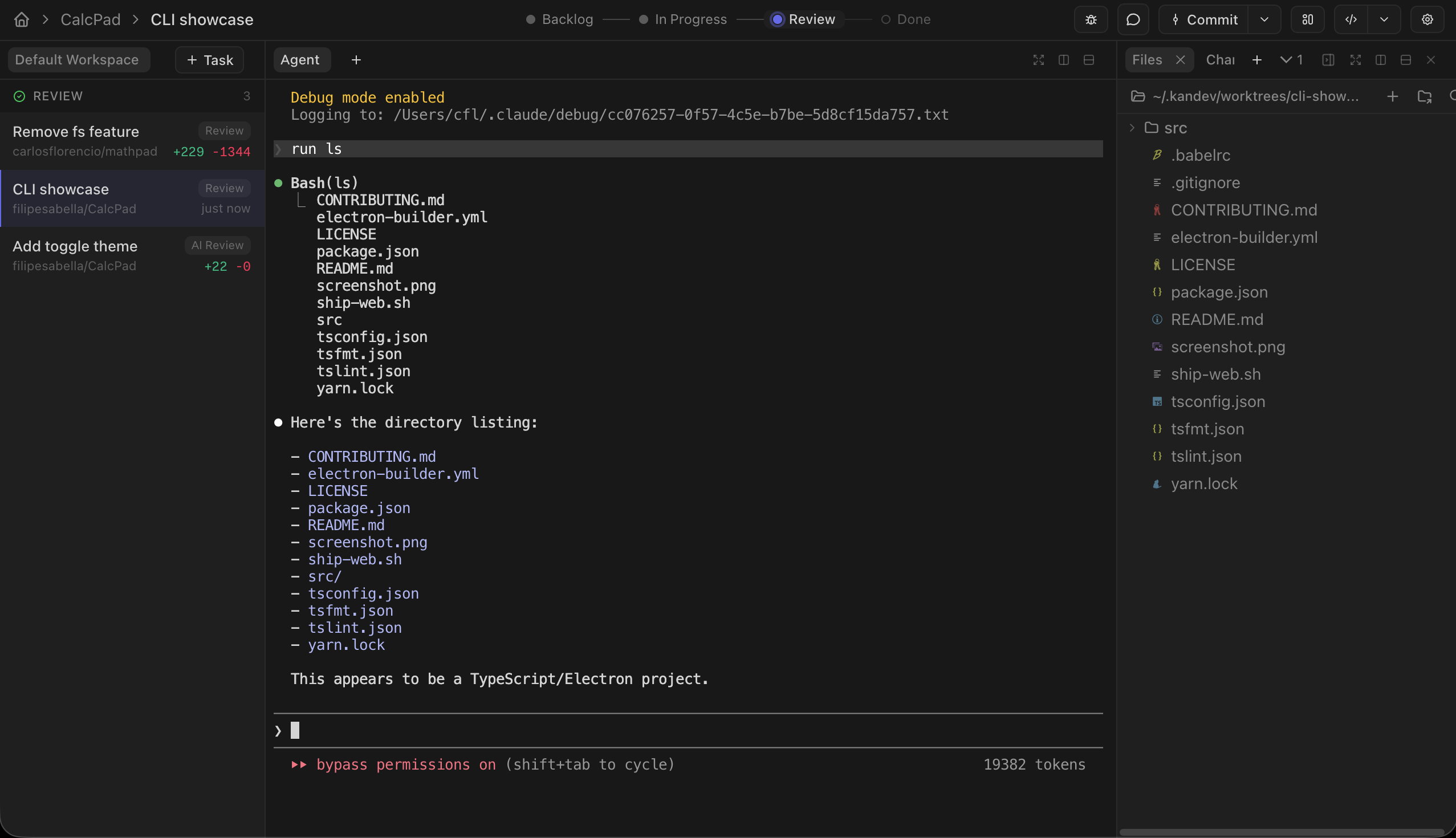Split the Files panel horizontally
This screenshot has height=838, width=1456.
click(1405, 60)
